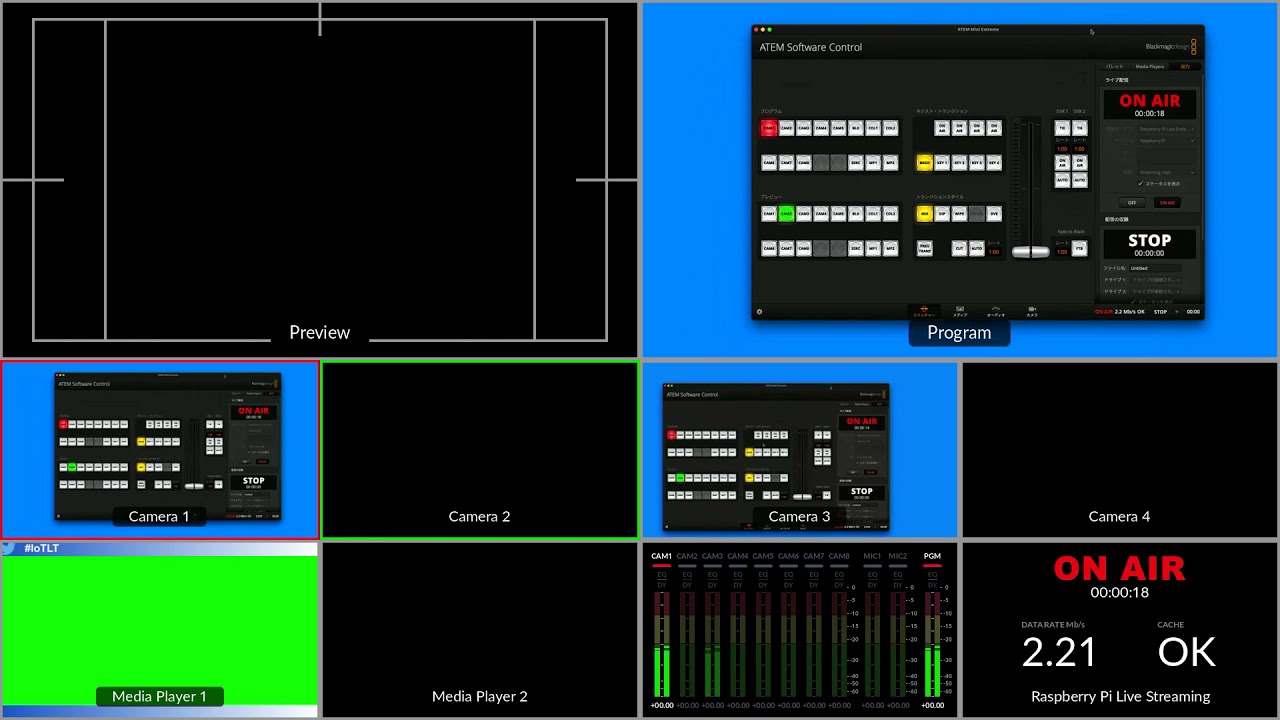Screen dimensions: 1280x720
Task: Select MP1 in the Program row
Action: click(873, 163)
